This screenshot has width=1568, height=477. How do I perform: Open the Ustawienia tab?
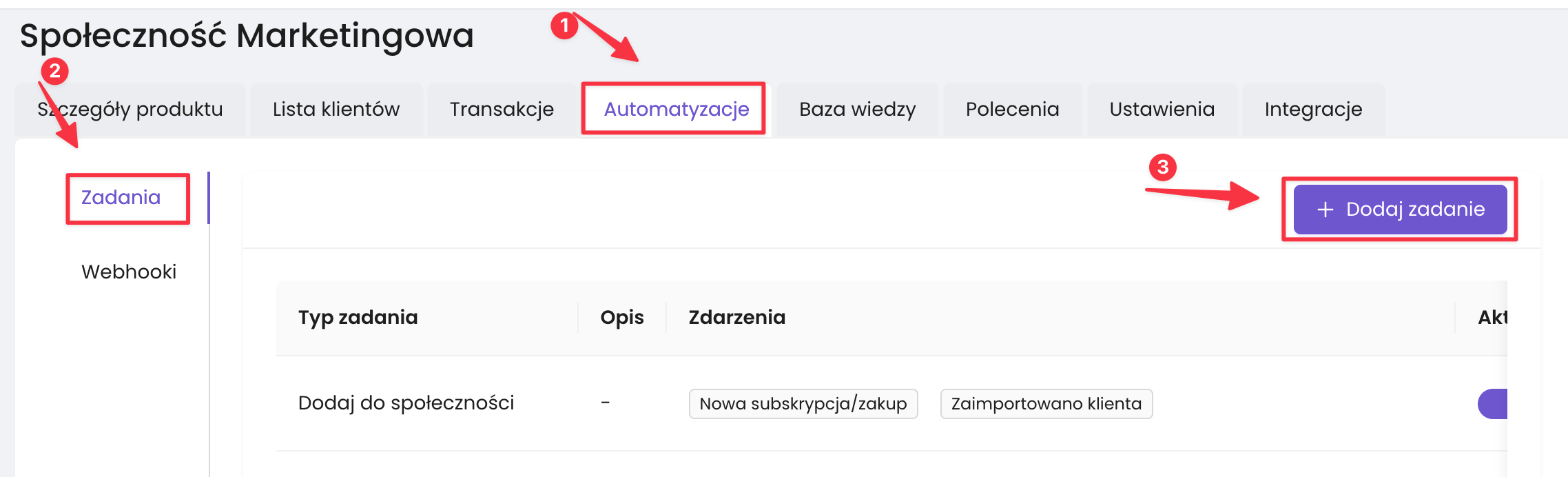pyautogui.click(x=1162, y=109)
